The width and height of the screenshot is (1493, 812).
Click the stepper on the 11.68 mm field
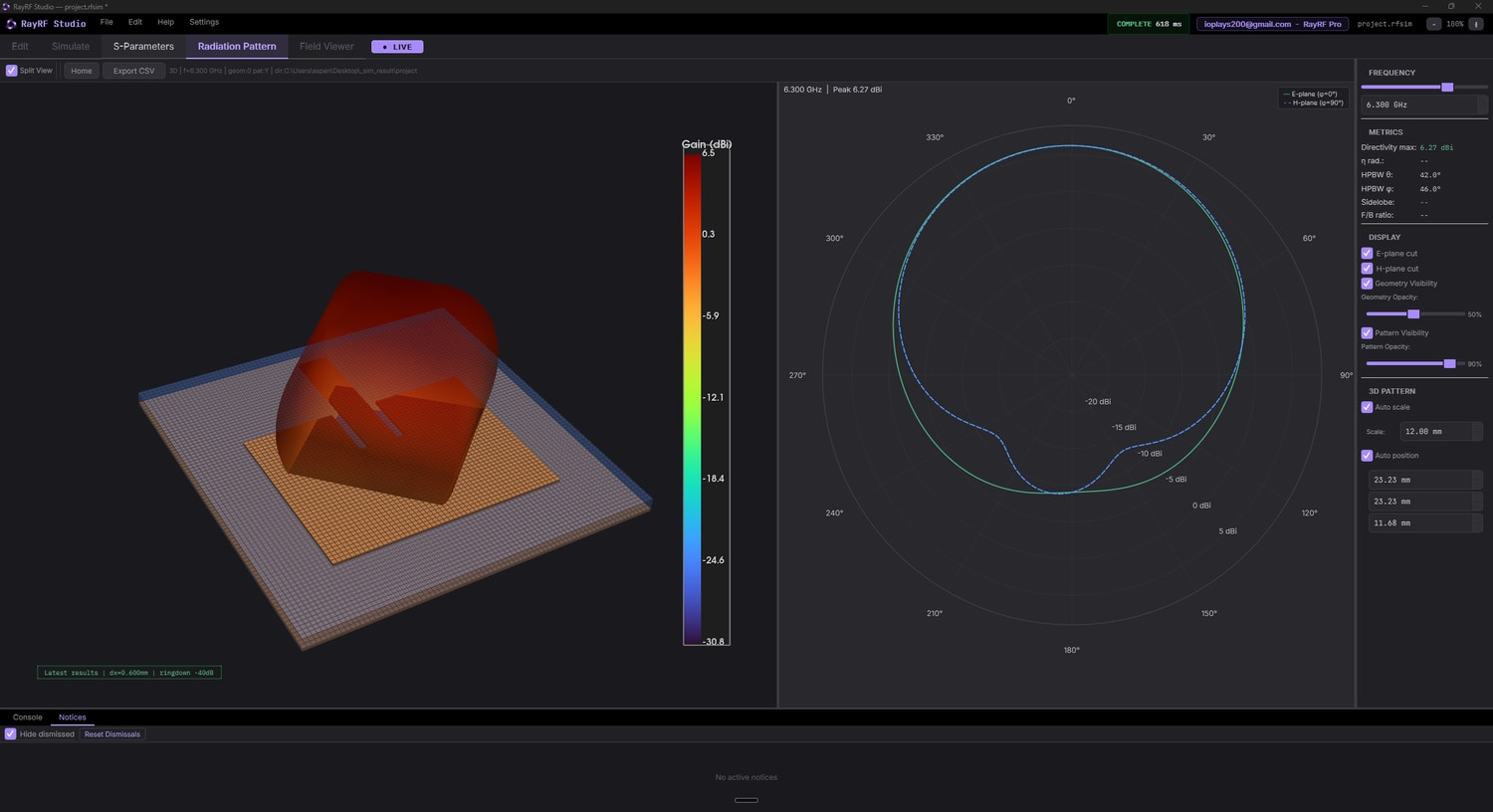pyautogui.click(x=1477, y=522)
